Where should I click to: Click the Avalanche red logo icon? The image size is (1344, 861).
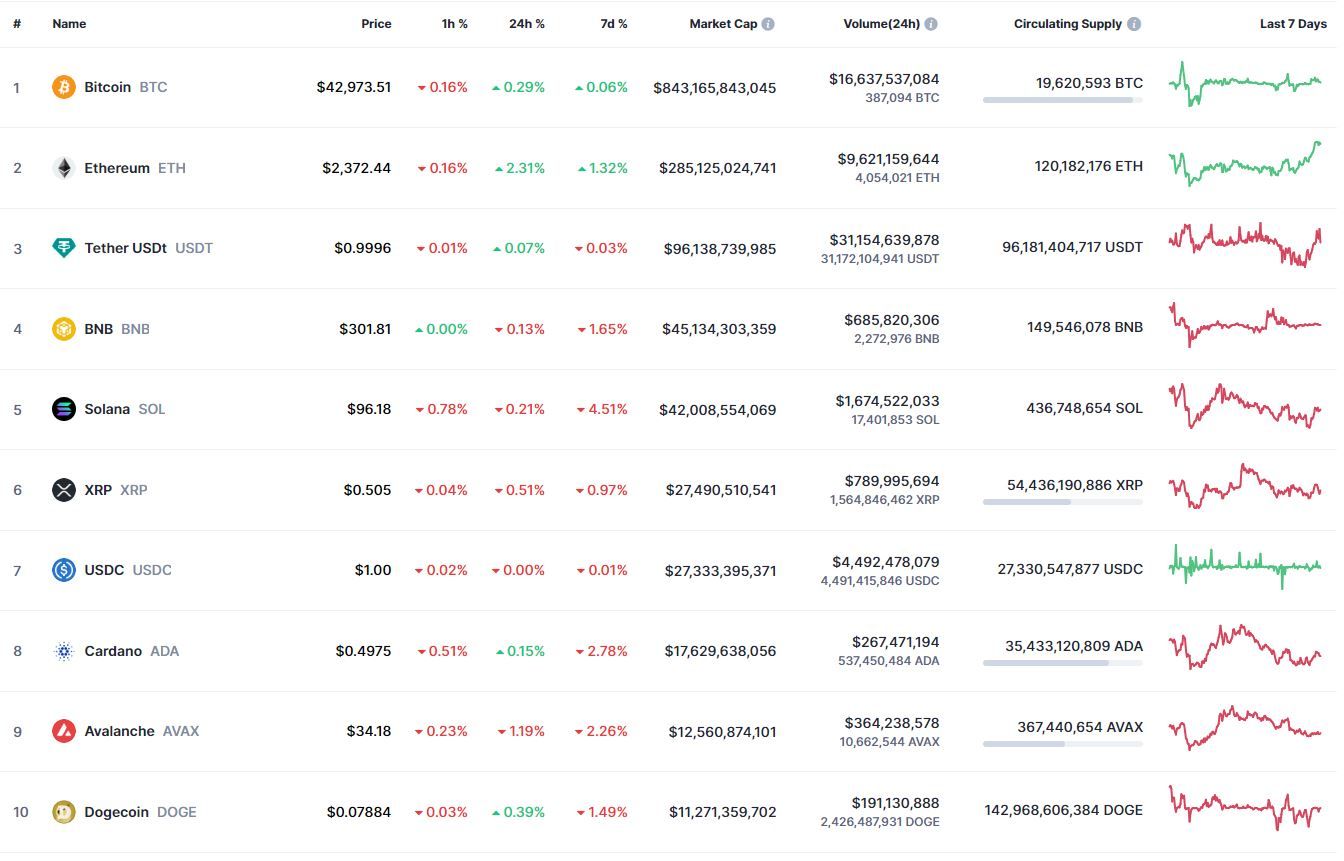coord(64,731)
